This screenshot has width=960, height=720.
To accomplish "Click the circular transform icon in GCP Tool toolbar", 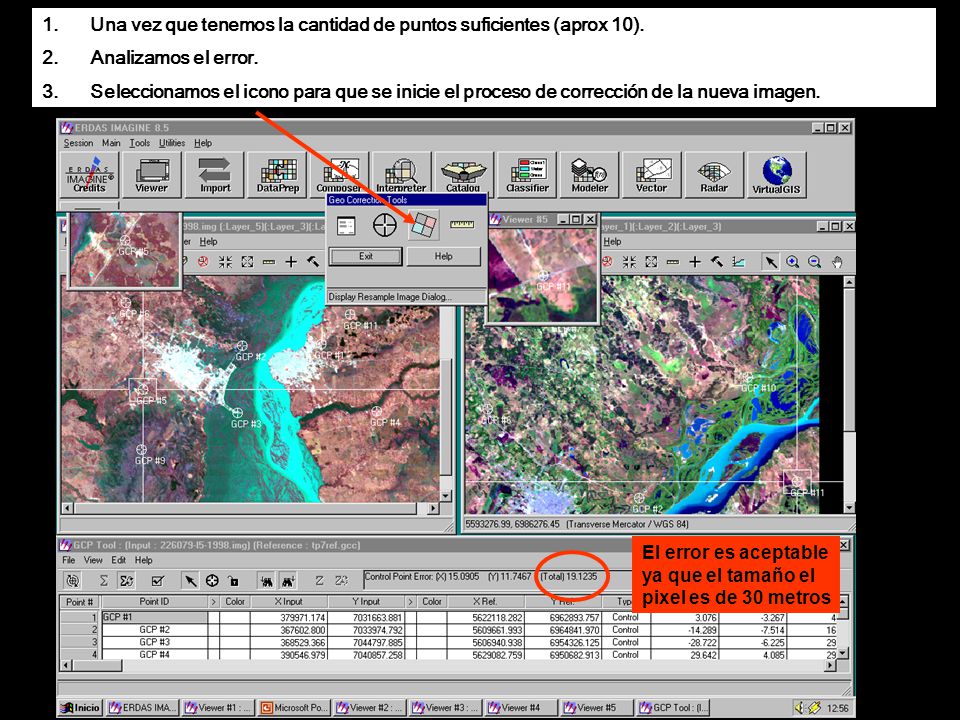I will pyautogui.click(x=73, y=580).
